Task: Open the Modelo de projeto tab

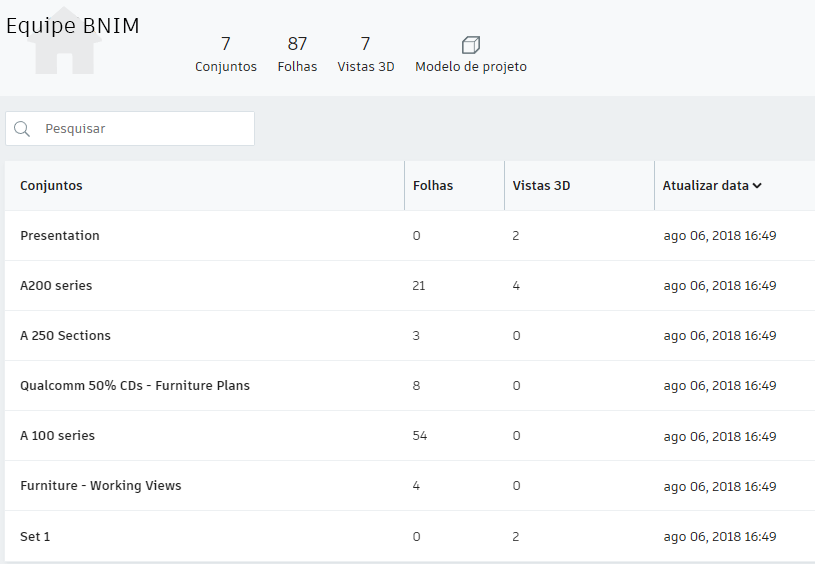Action: pyautogui.click(x=471, y=67)
